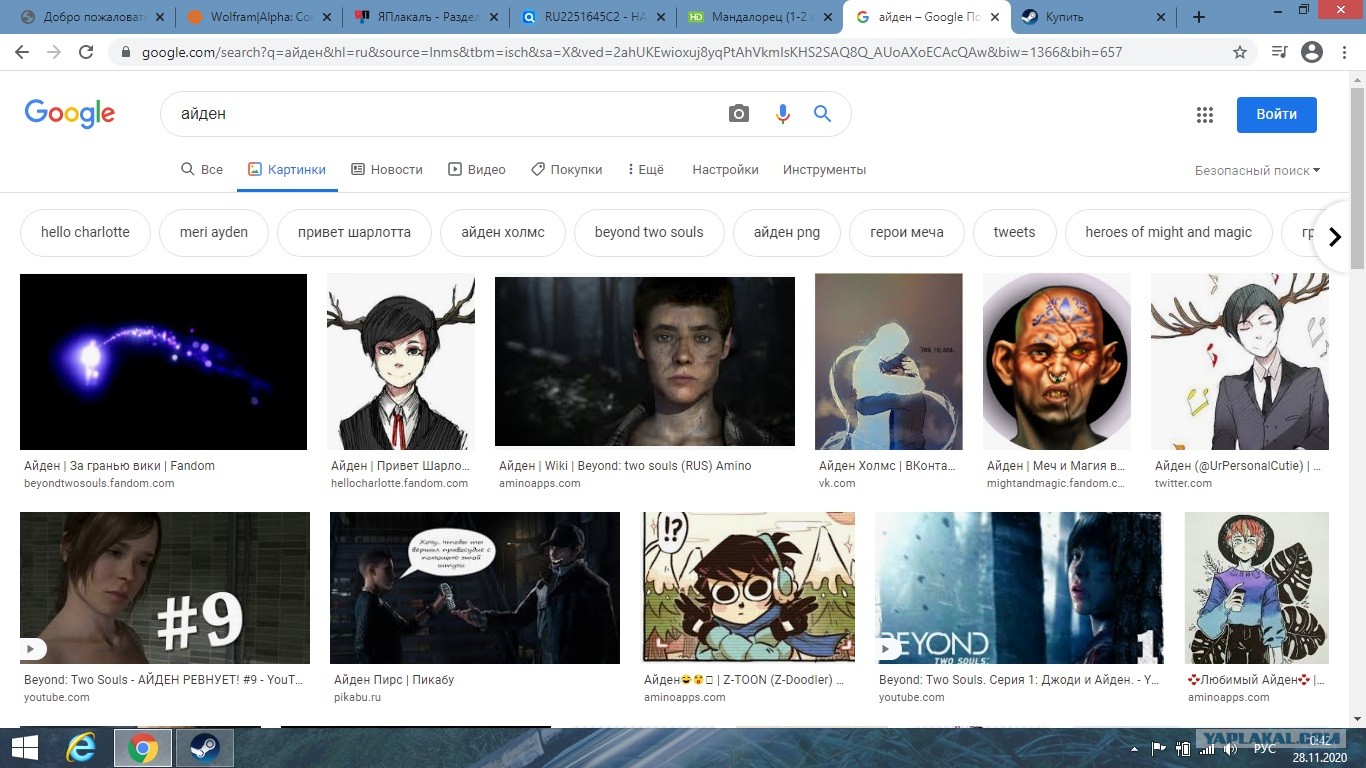1366x768 pixels.
Task: Launch Internet Explorer from the taskbar
Action: point(81,748)
